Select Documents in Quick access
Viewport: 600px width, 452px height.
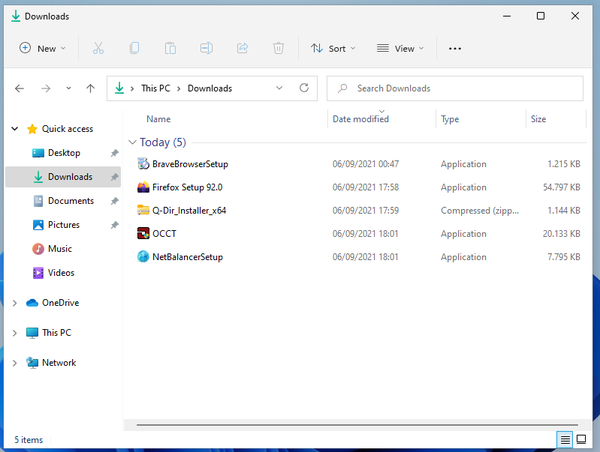point(70,201)
